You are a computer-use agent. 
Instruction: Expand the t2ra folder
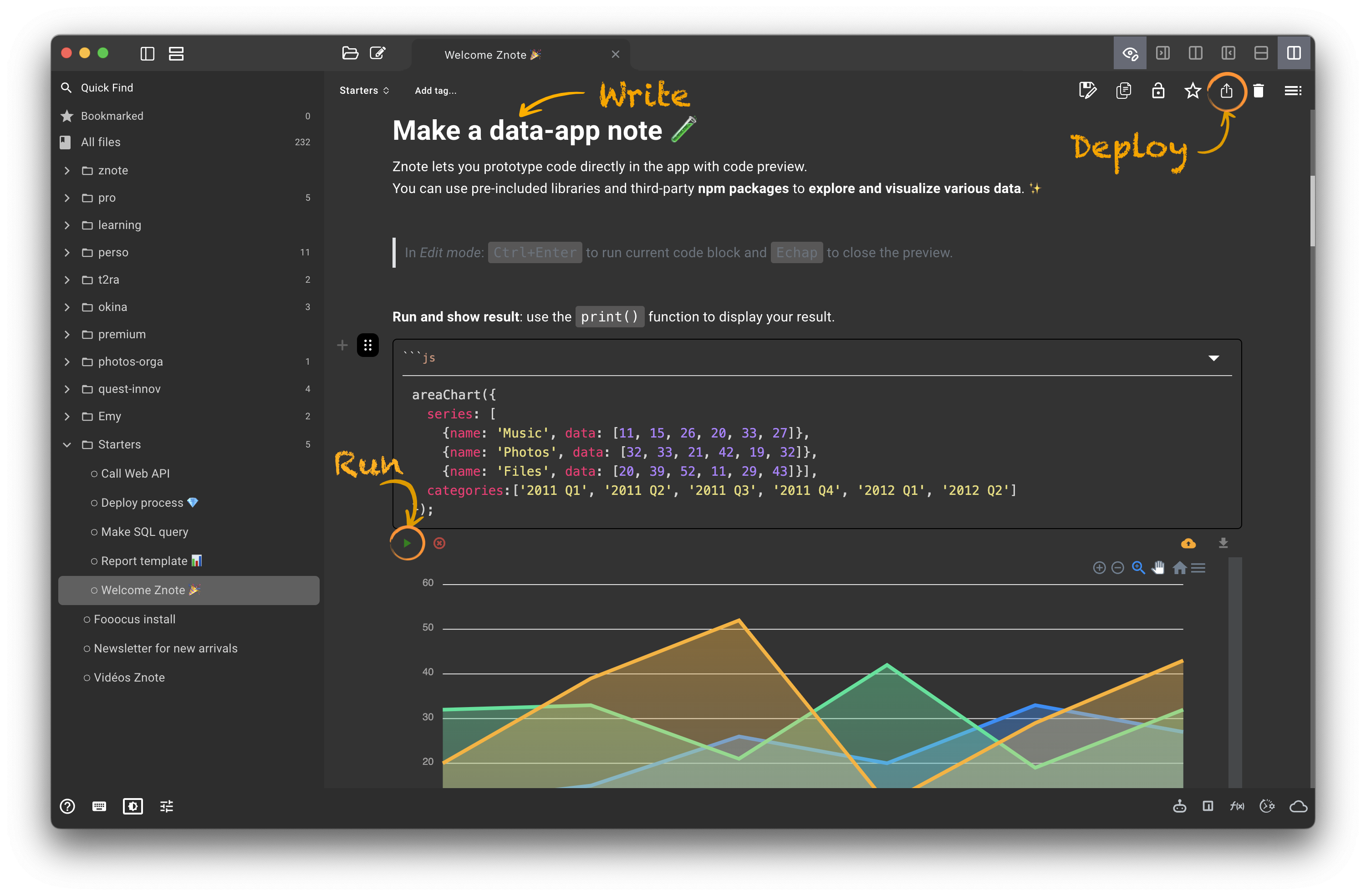[x=67, y=280]
